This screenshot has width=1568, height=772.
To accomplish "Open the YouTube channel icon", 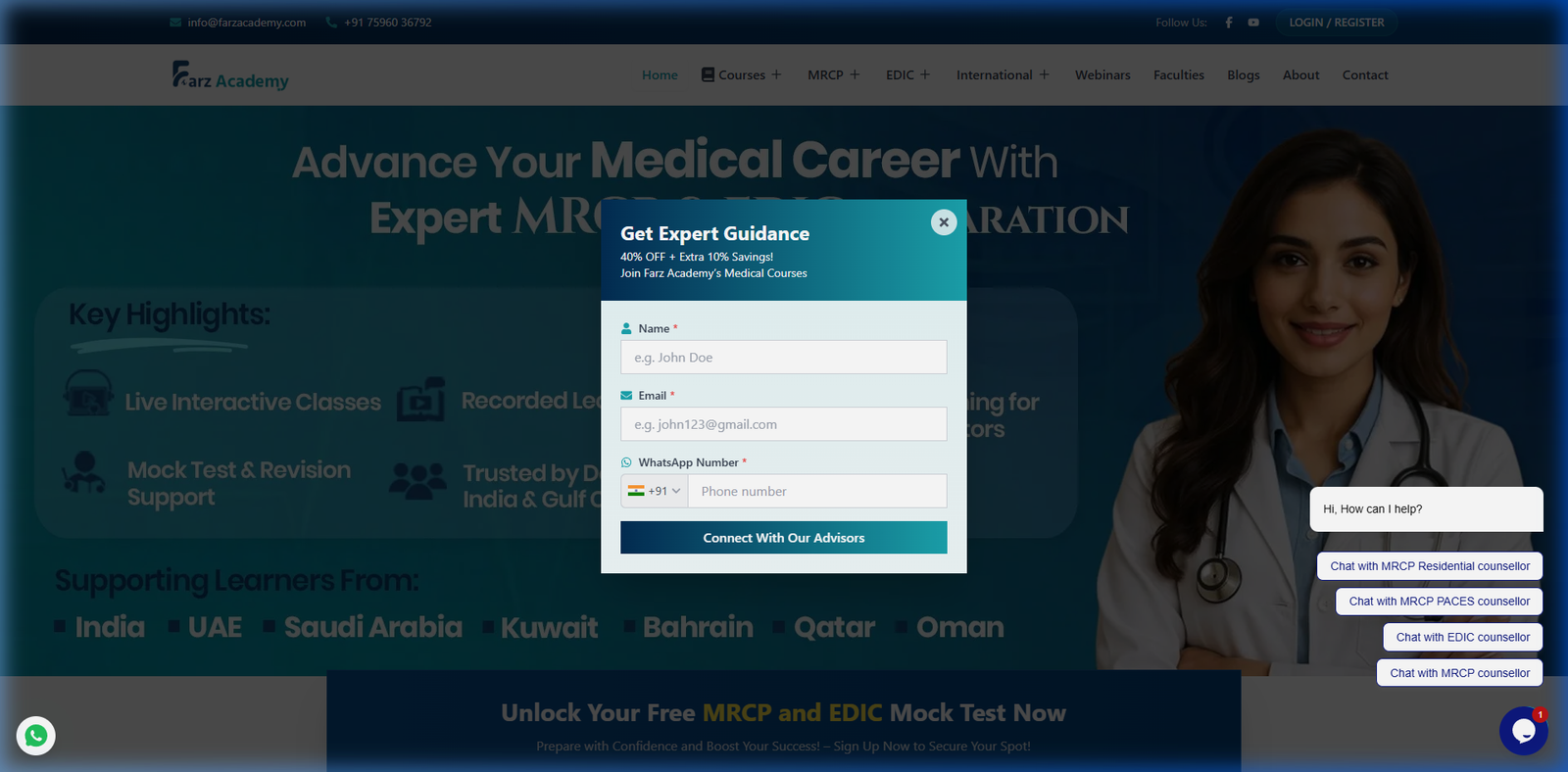I will pos(1253,23).
